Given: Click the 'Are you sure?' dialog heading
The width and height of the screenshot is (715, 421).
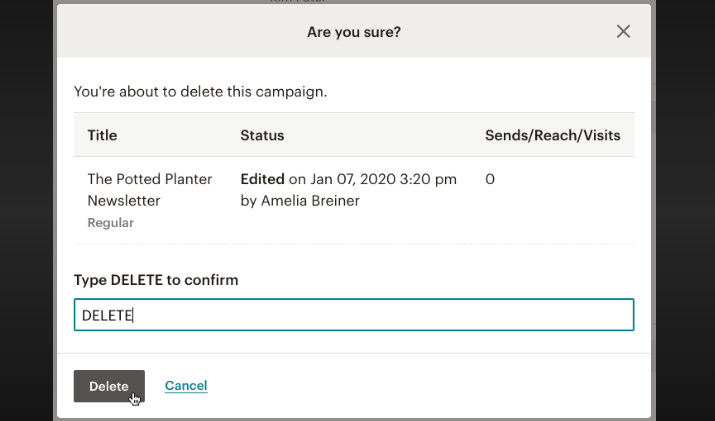Looking at the screenshot, I should 354,32.
